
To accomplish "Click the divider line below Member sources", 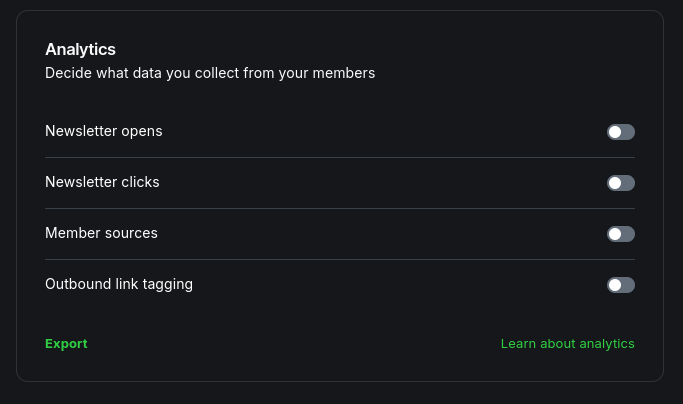I will coord(340,259).
